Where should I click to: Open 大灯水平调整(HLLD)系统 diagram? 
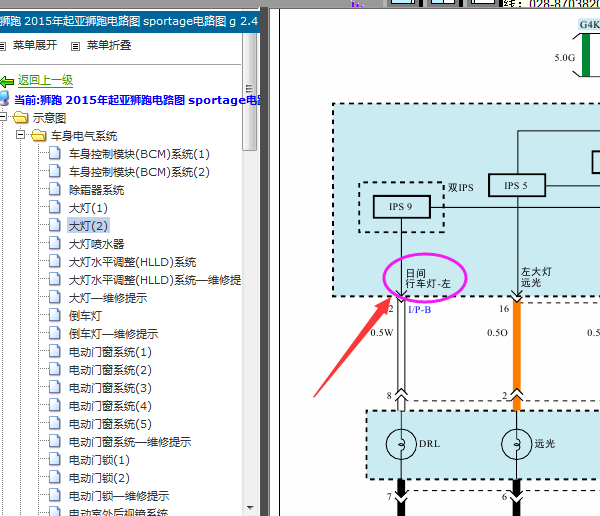132,262
